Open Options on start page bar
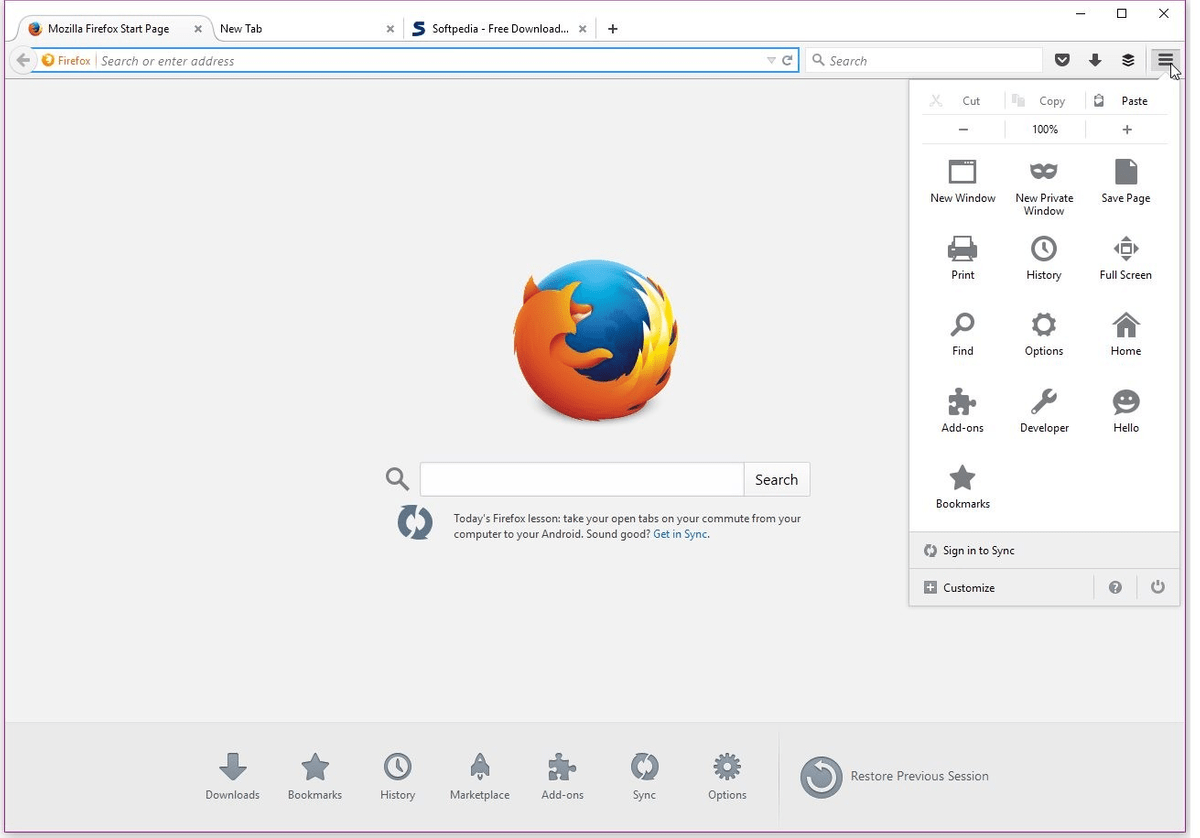 point(727,777)
